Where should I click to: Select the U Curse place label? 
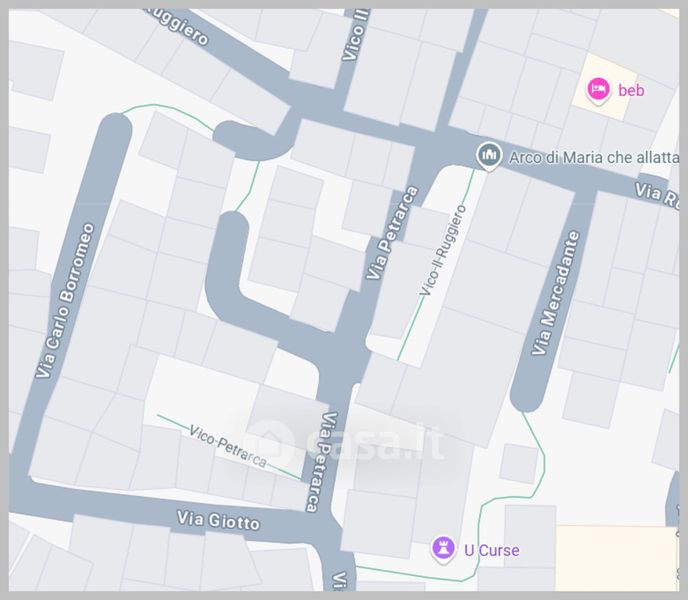[x=491, y=550]
